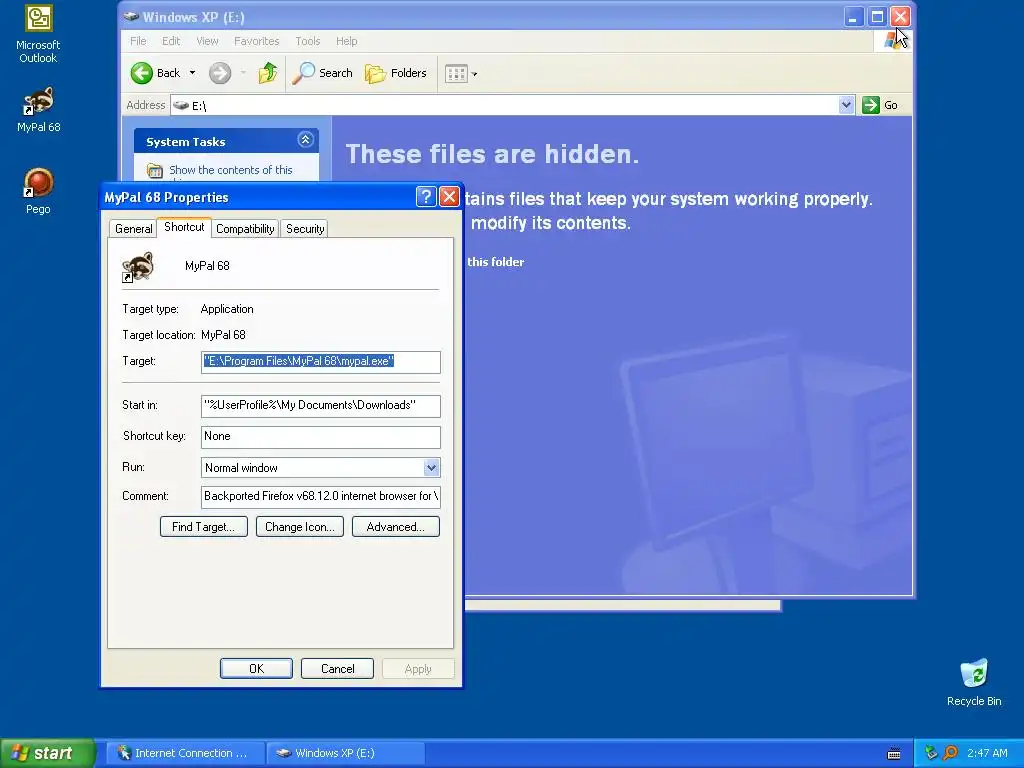
Task: Go Up one folder level
Action: pyautogui.click(x=267, y=73)
